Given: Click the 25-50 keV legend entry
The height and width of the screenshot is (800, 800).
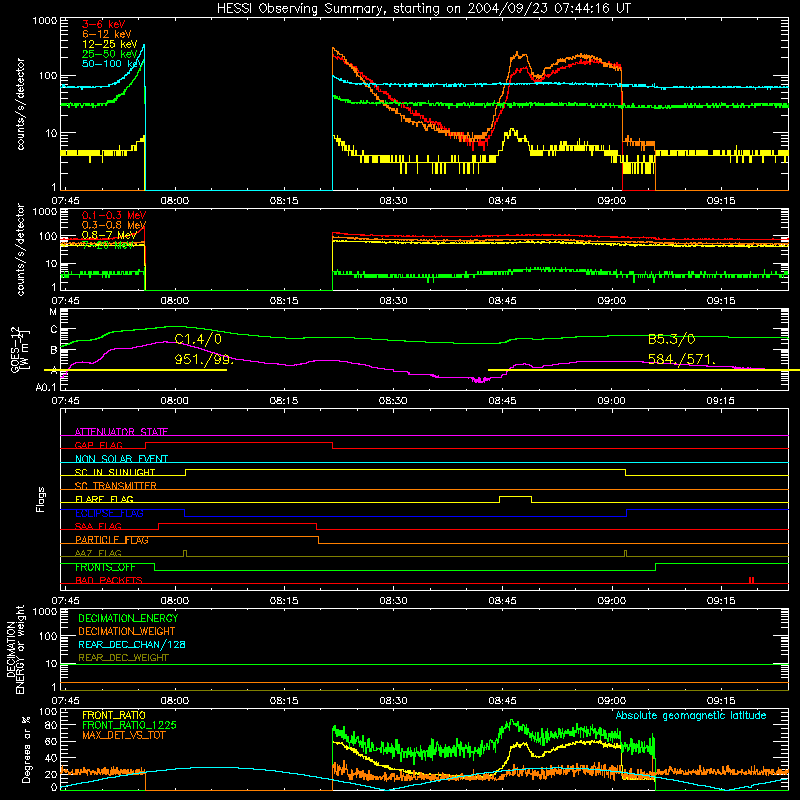Looking at the screenshot, I should (109, 54).
